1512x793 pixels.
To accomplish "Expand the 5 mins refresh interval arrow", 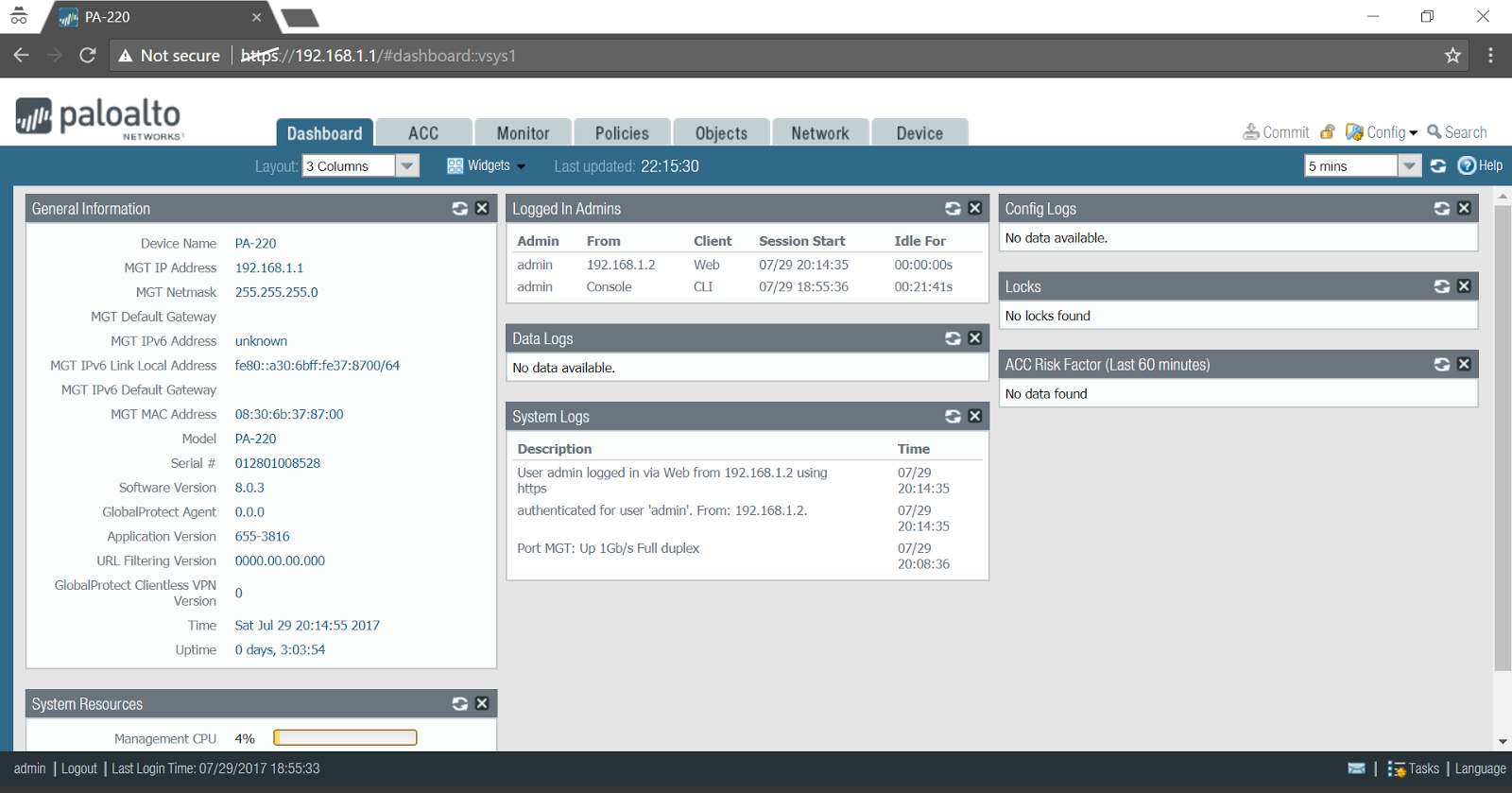I will 1409,166.
